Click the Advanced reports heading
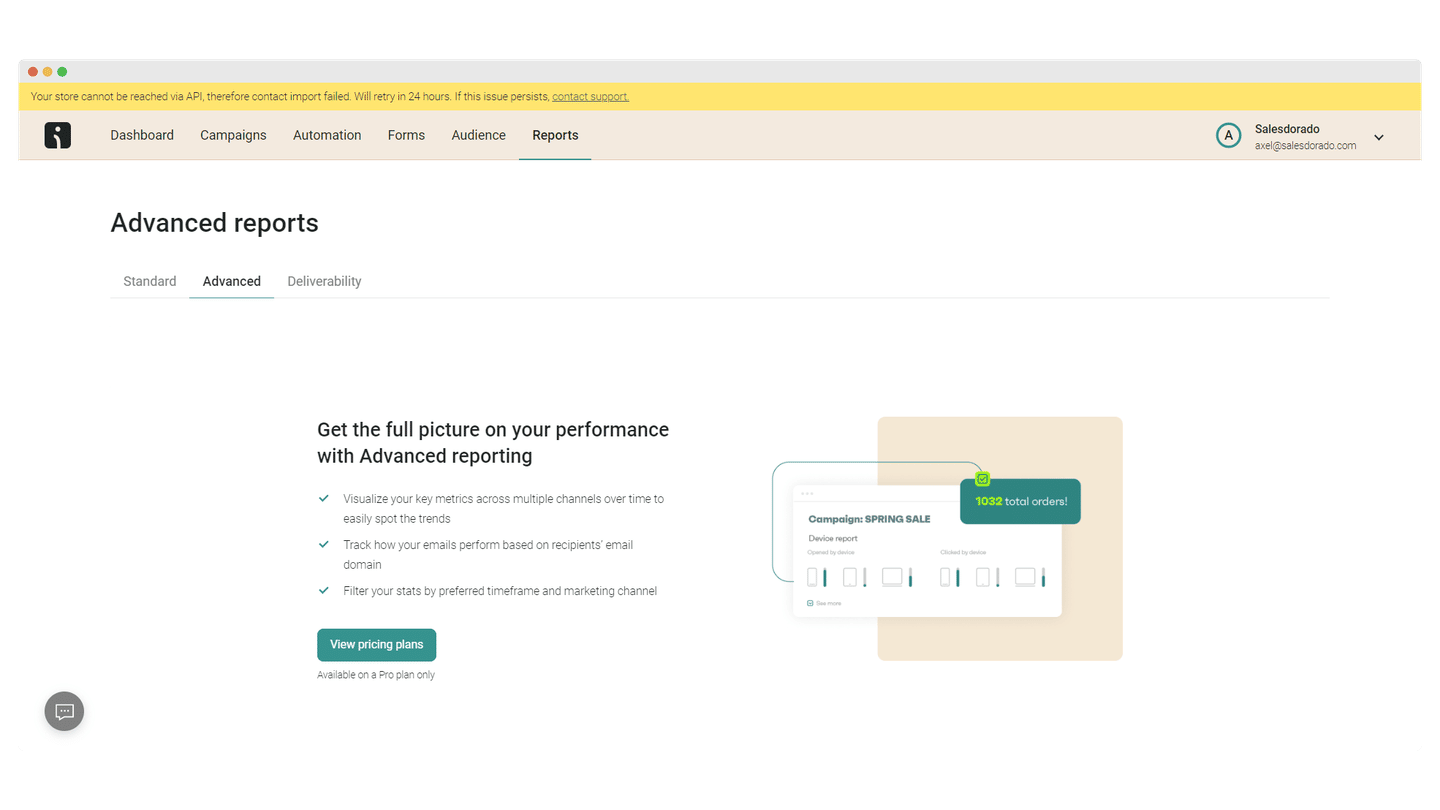This screenshot has width=1440, height=810. pyautogui.click(x=214, y=222)
